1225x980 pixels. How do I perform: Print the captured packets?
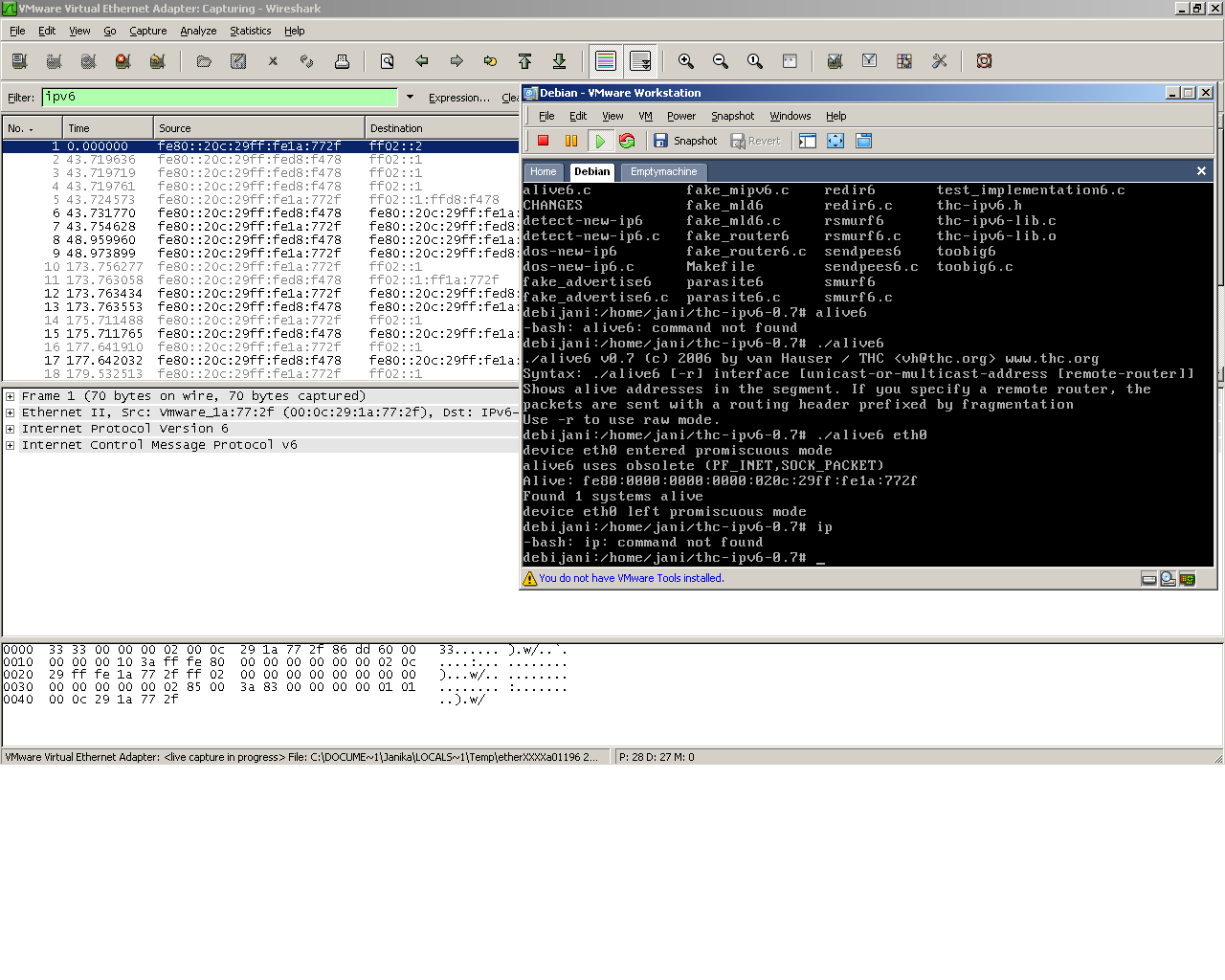341,60
